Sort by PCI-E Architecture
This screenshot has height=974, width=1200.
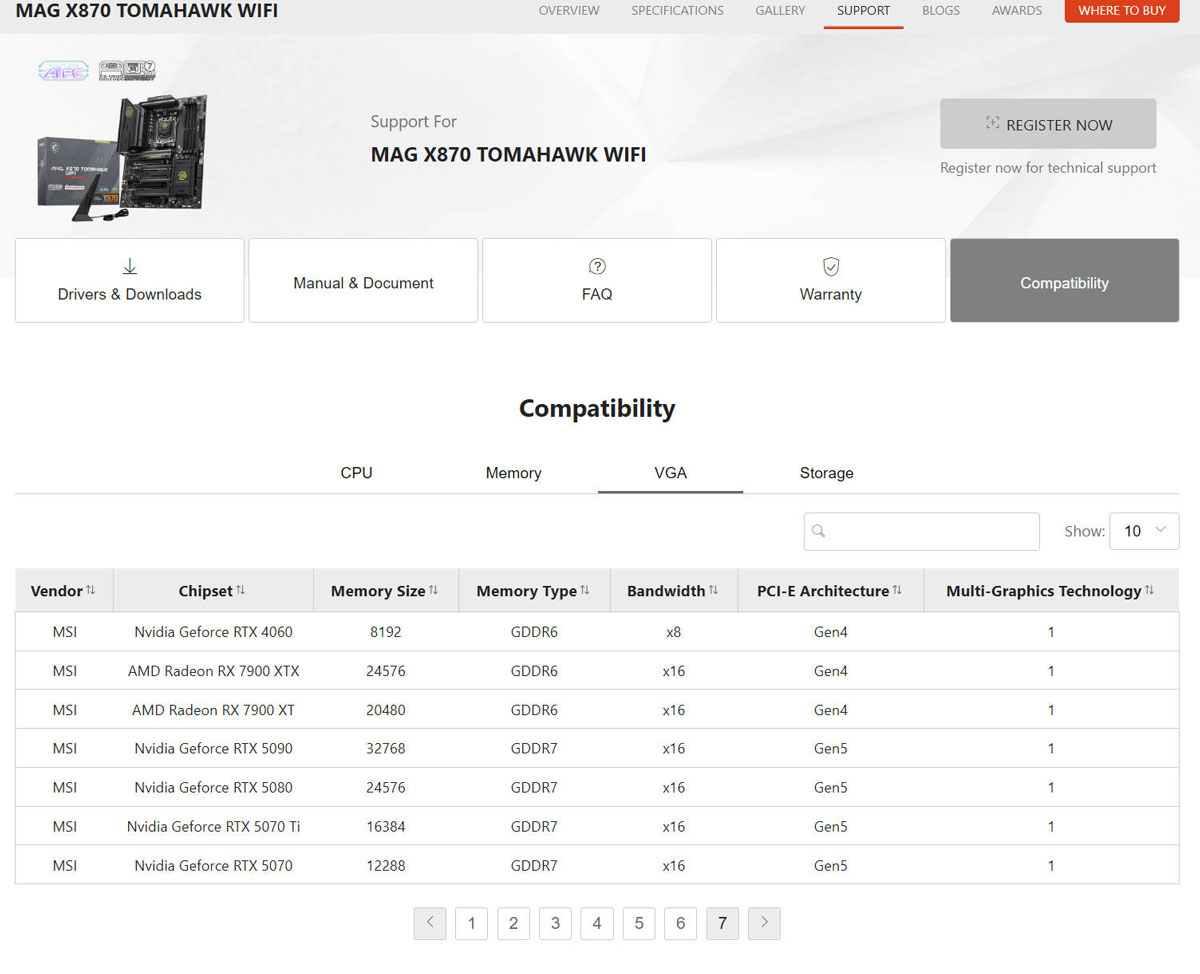tap(898, 590)
